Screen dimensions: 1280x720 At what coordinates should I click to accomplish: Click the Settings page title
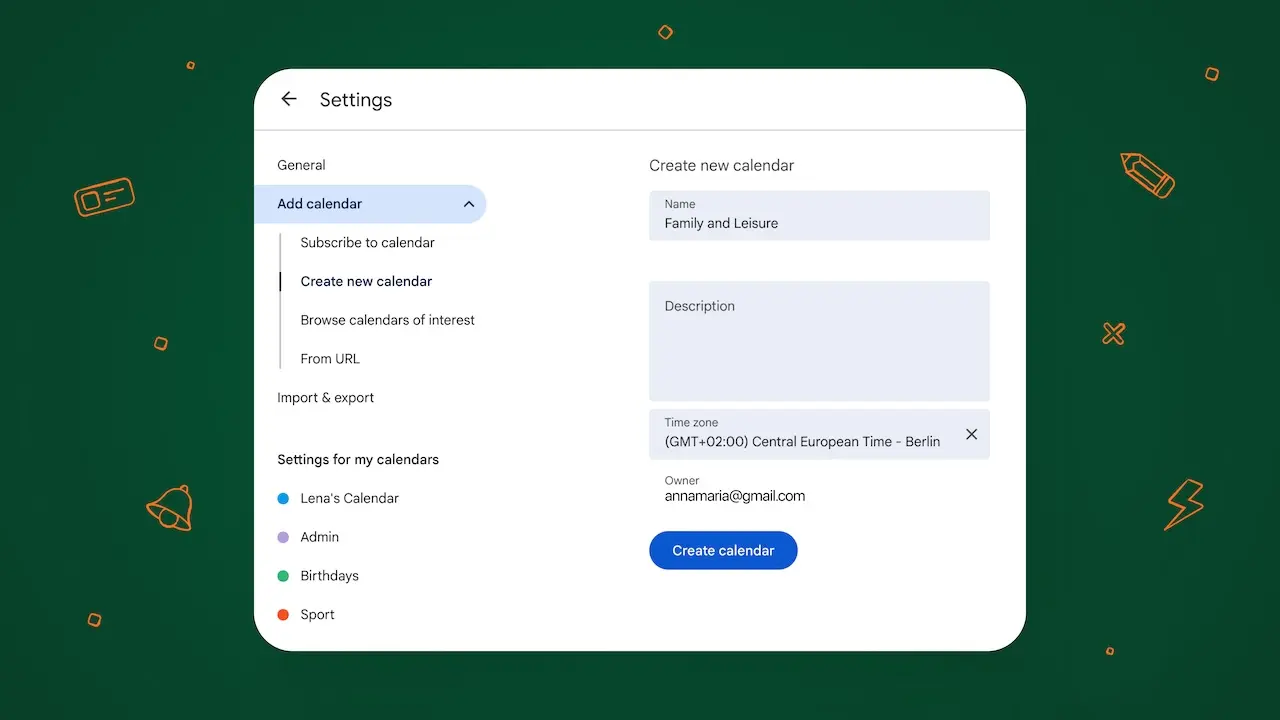coord(356,100)
